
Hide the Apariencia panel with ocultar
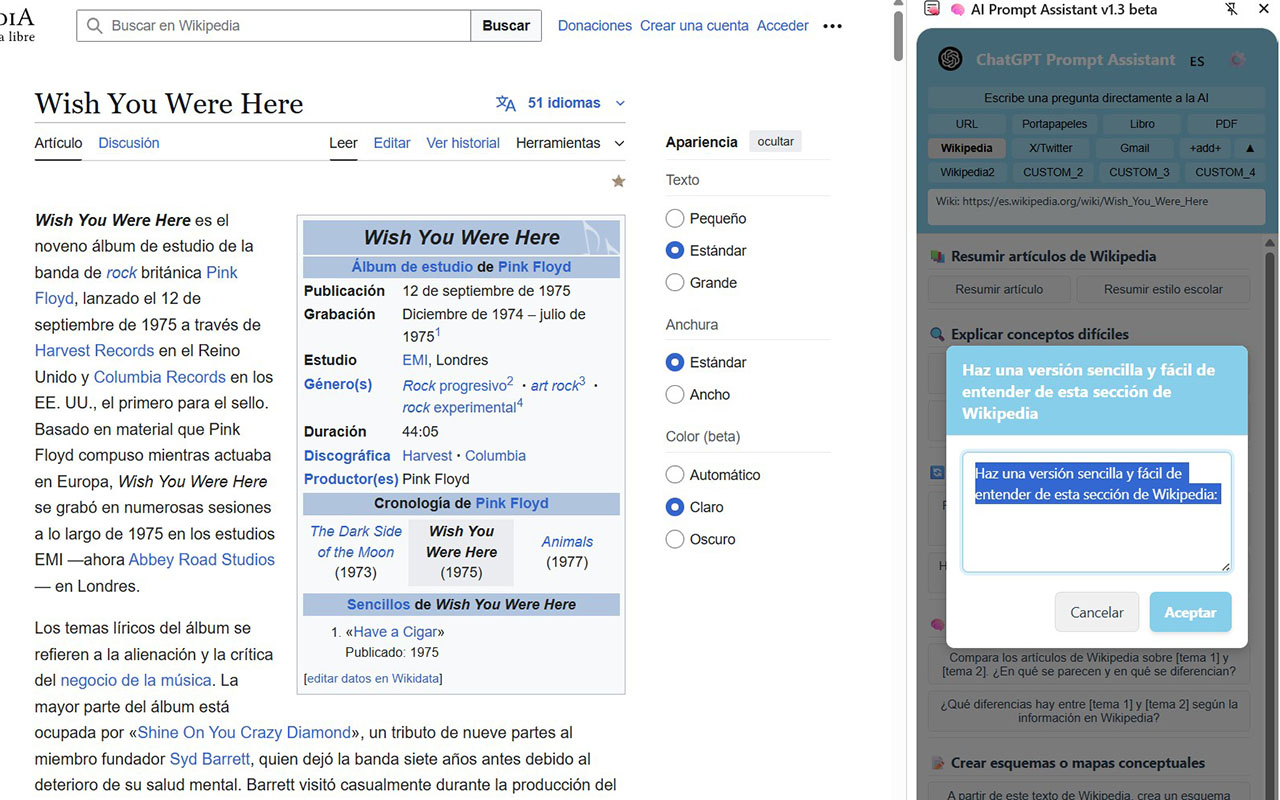pyautogui.click(x=776, y=142)
